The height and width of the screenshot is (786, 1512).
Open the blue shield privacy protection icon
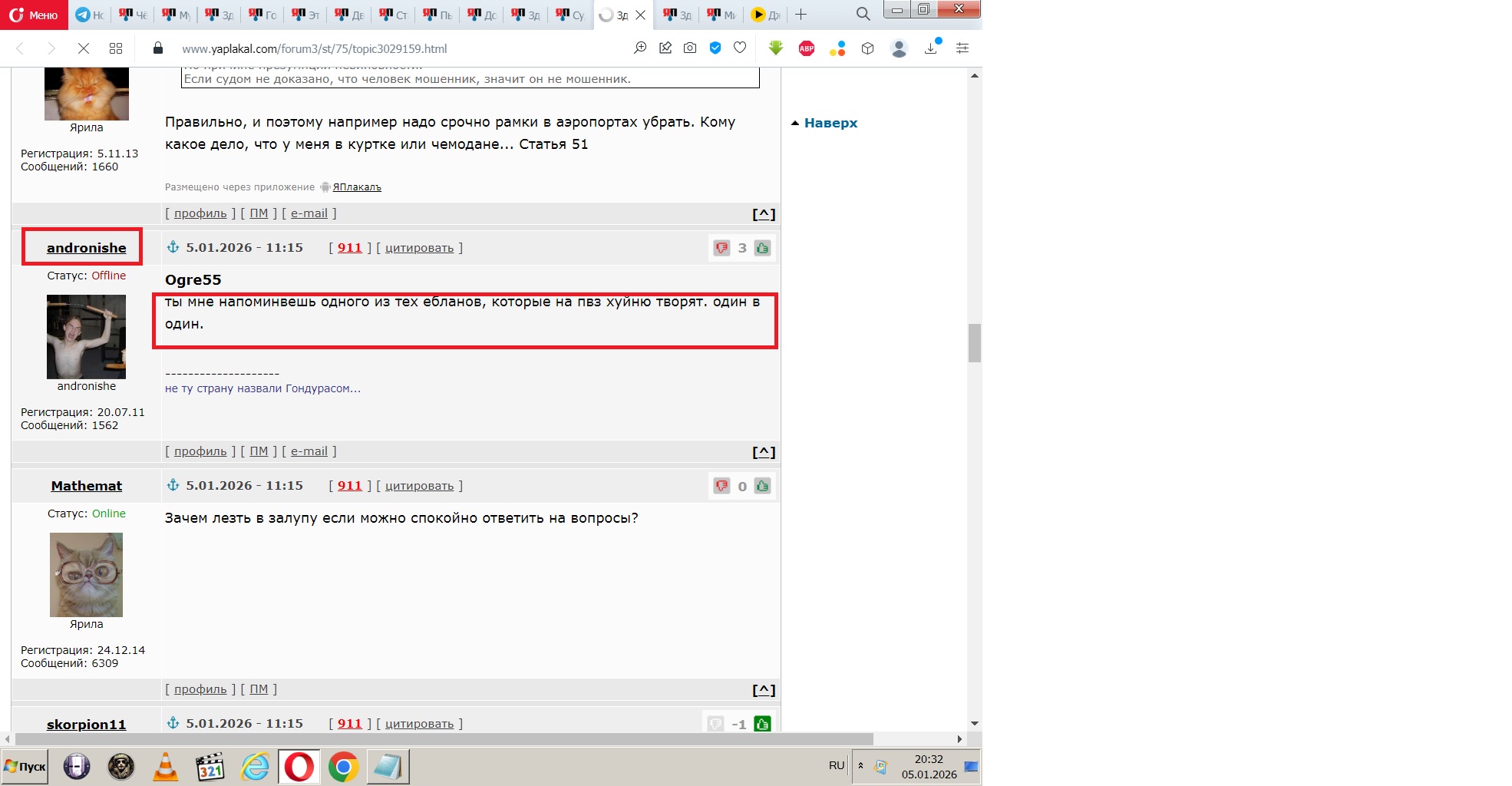[x=715, y=48]
